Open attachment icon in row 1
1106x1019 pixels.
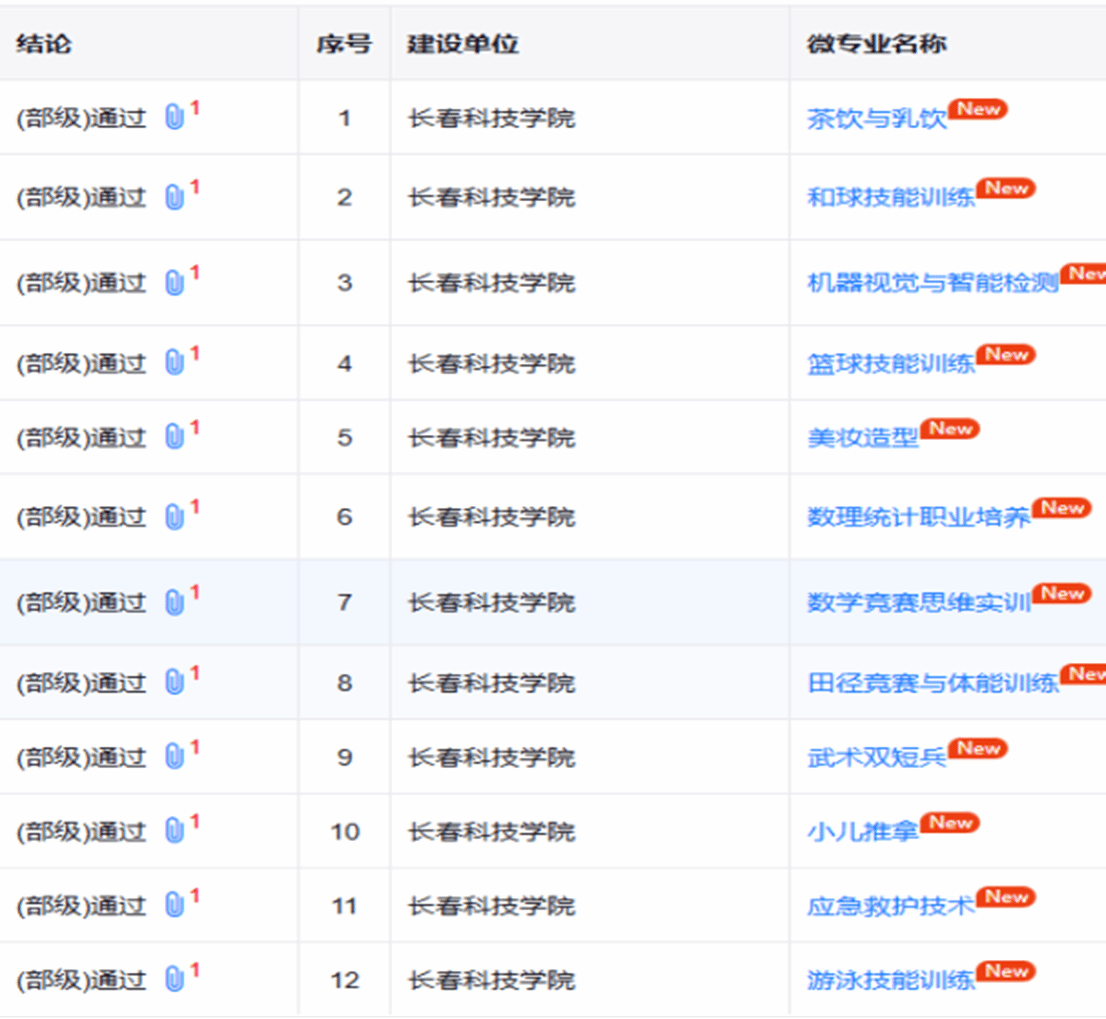[x=174, y=117]
